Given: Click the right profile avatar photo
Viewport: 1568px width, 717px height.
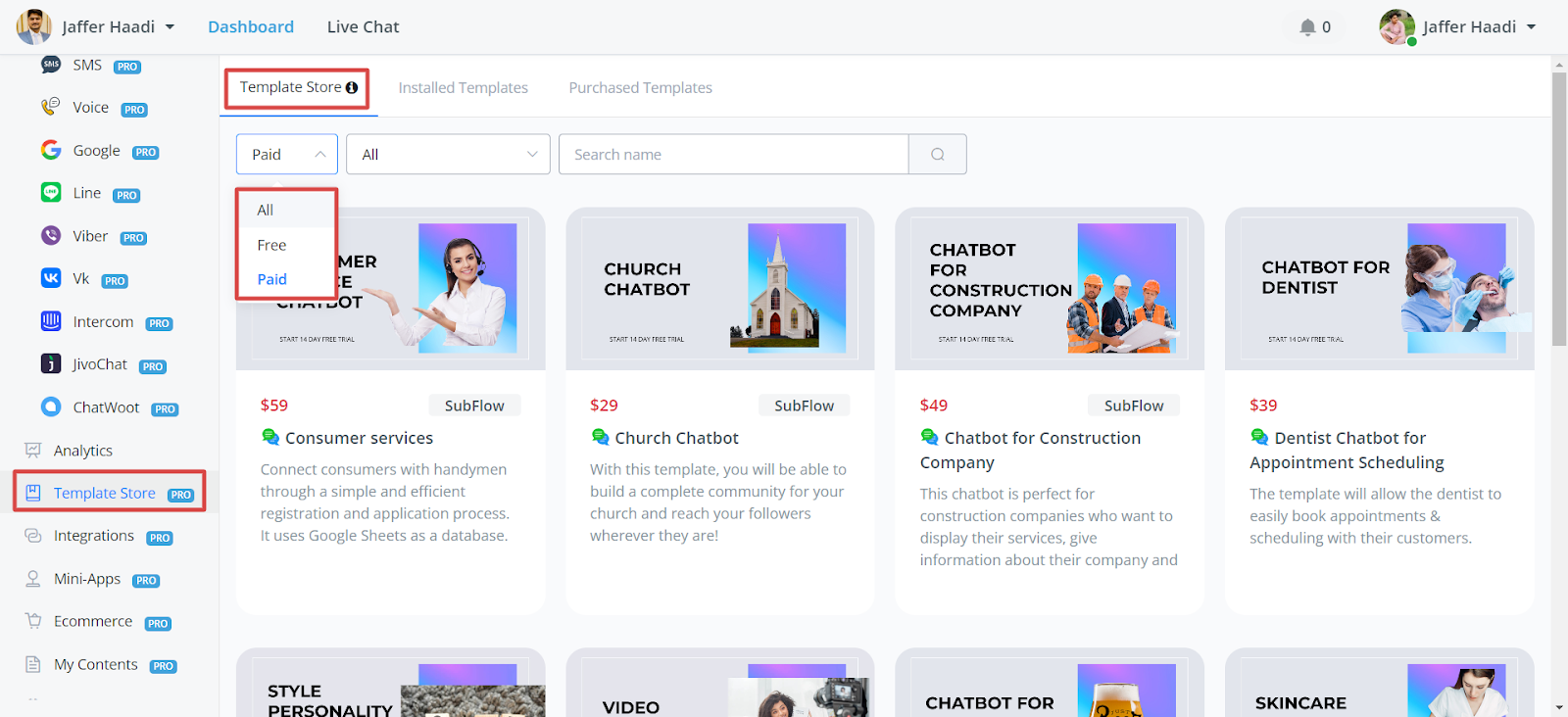Looking at the screenshot, I should [x=1397, y=27].
